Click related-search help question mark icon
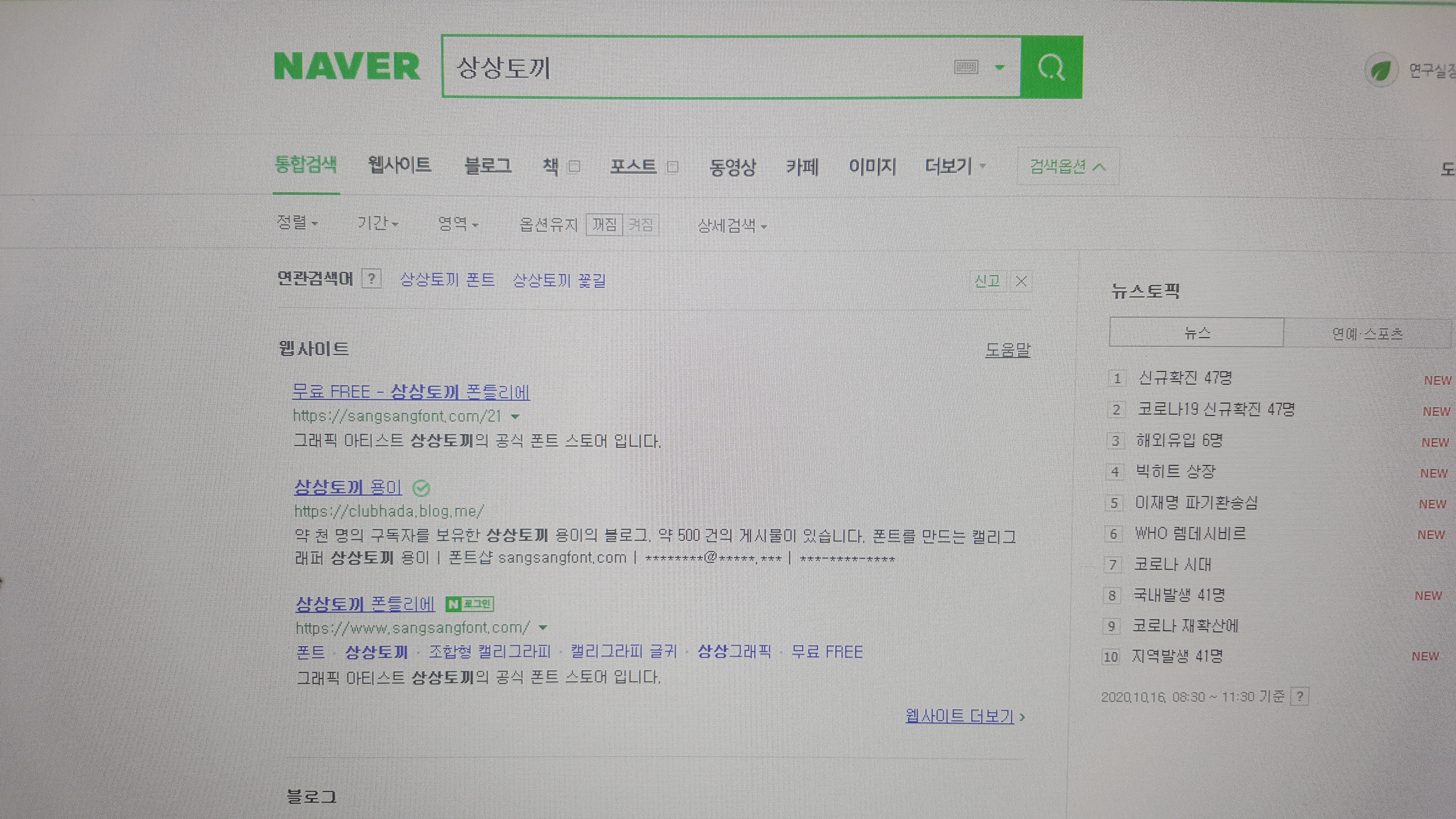 [371, 279]
